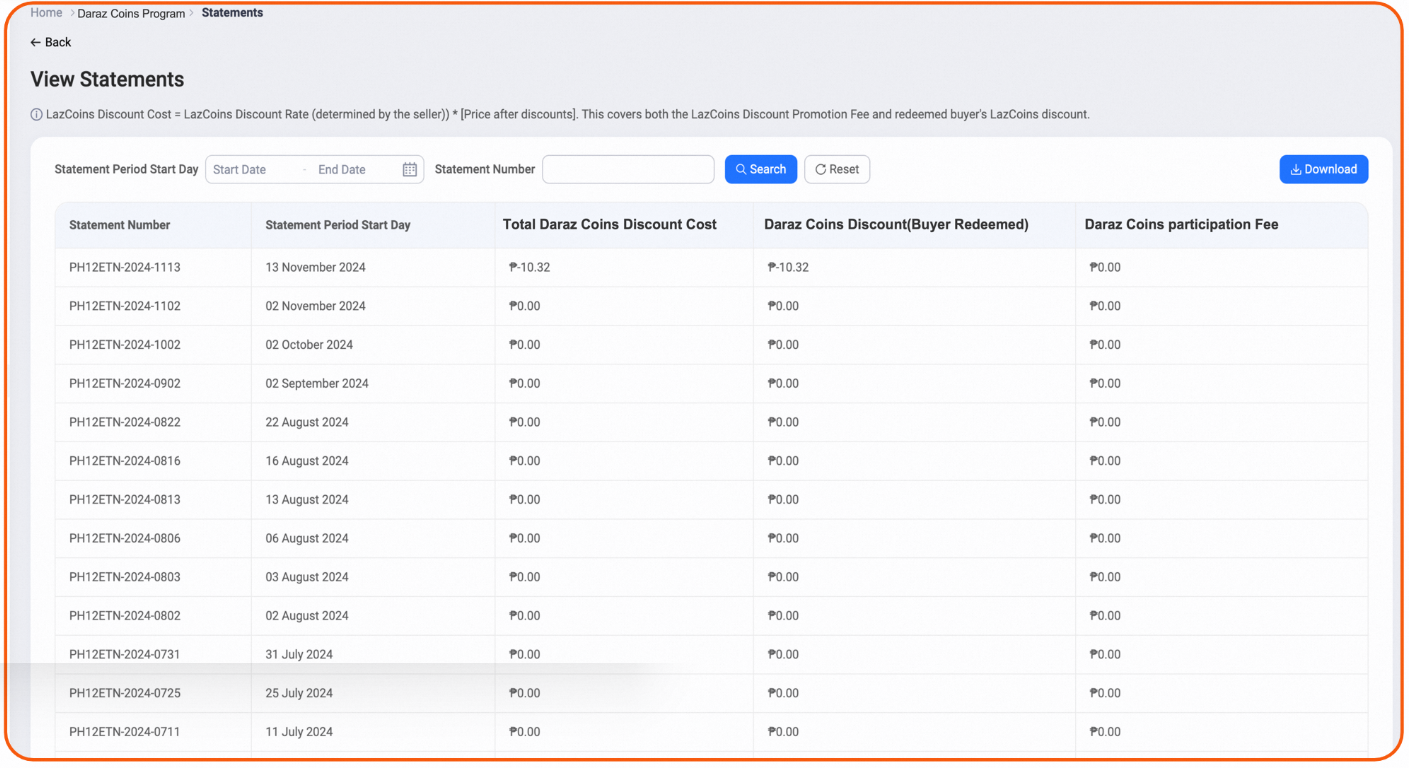Select statement PH12ETN-2024-0822 row
The image size is (1409, 768).
[x=125, y=423]
